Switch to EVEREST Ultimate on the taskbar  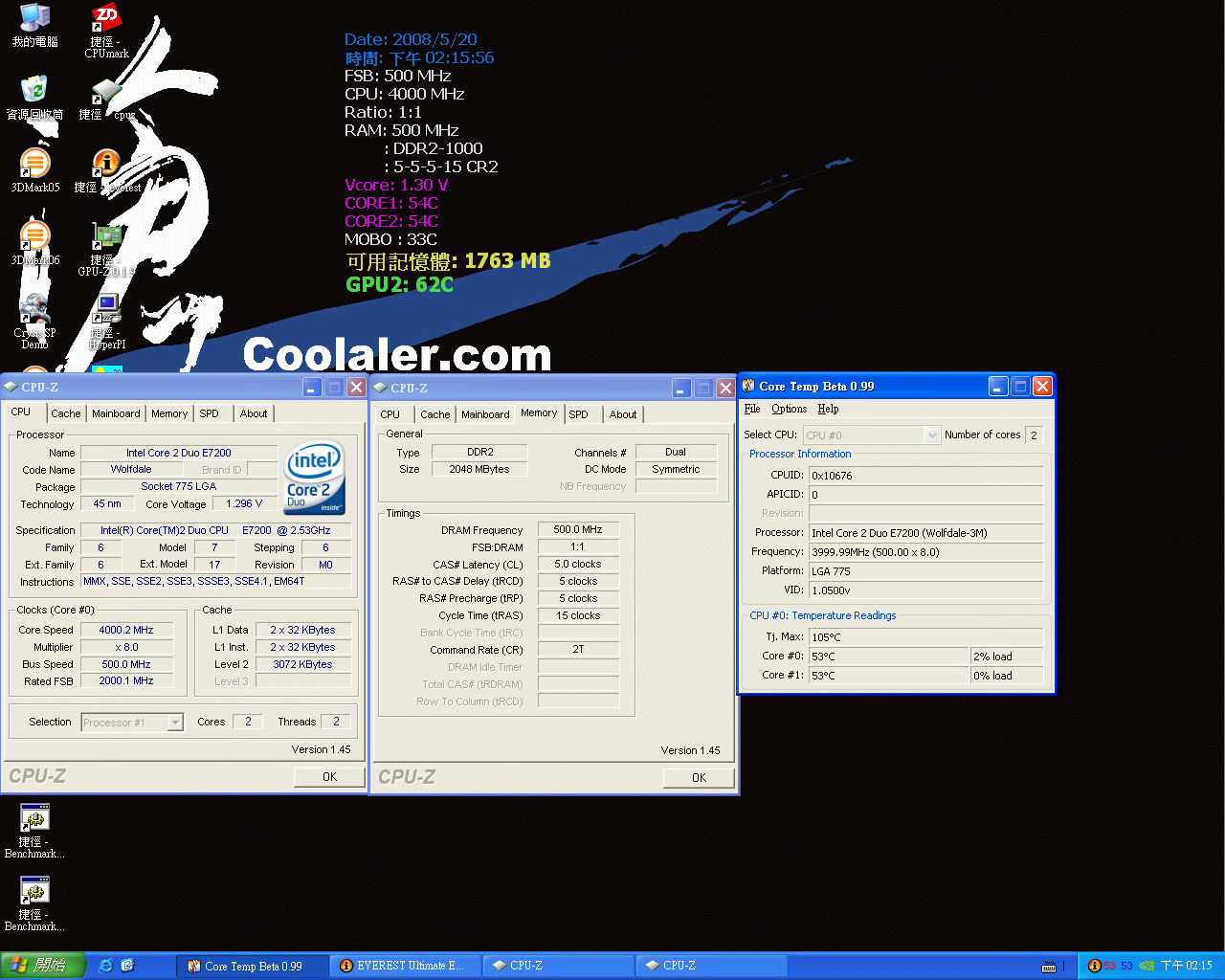tap(406, 966)
